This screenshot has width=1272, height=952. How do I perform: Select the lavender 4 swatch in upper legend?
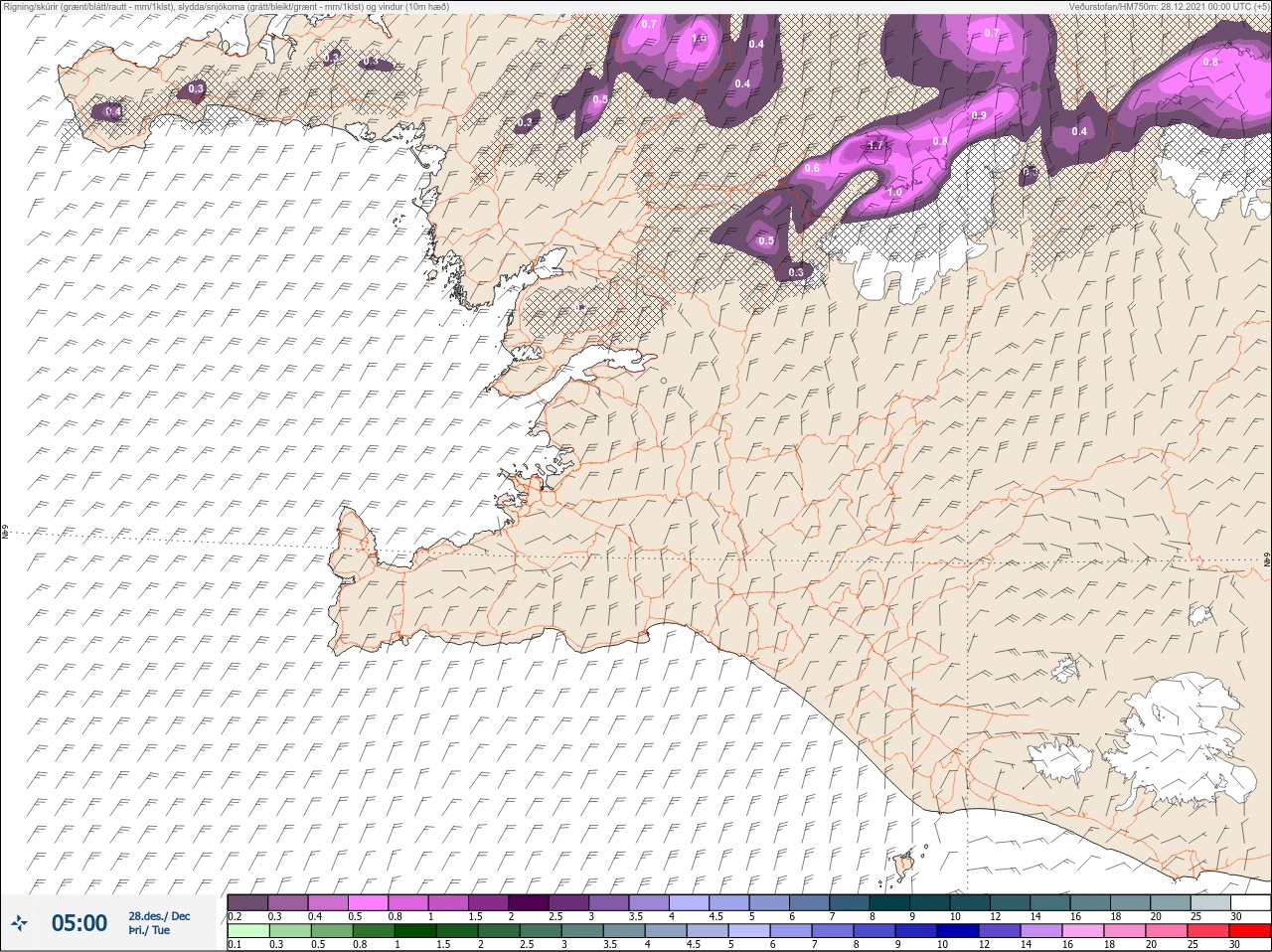(x=689, y=902)
